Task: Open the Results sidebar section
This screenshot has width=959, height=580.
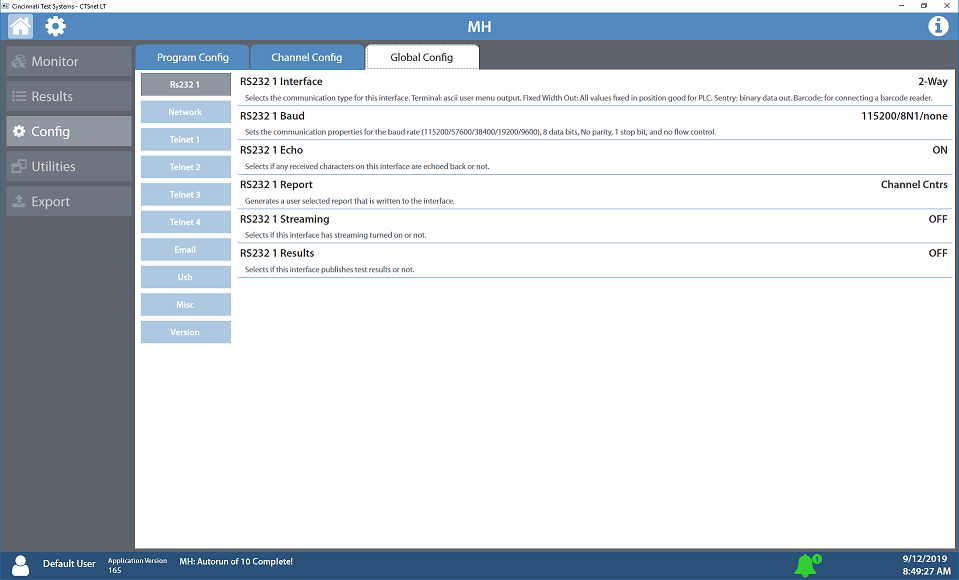Action: tap(69, 96)
